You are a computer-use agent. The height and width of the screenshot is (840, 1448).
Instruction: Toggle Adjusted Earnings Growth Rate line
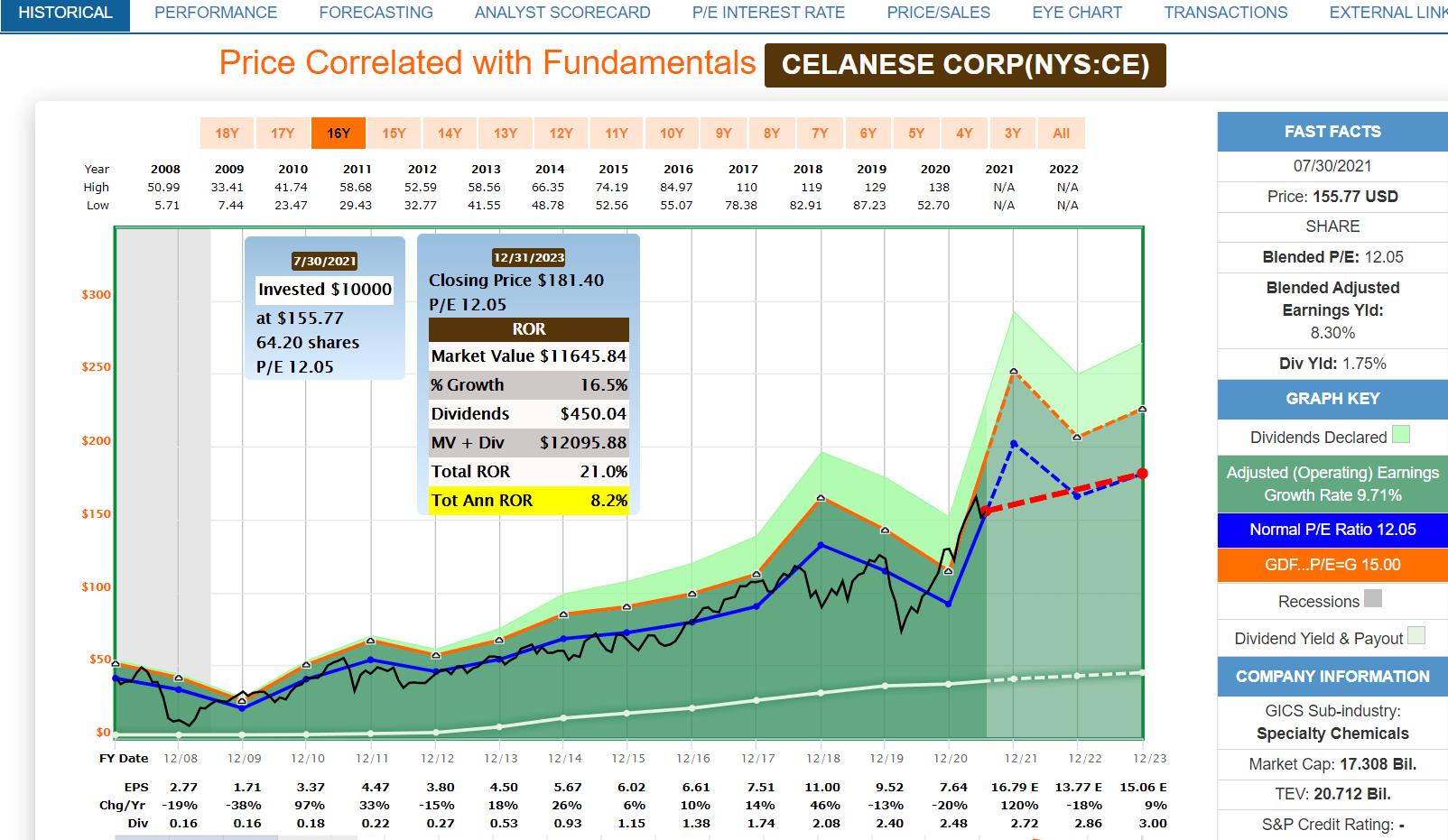click(1332, 484)
